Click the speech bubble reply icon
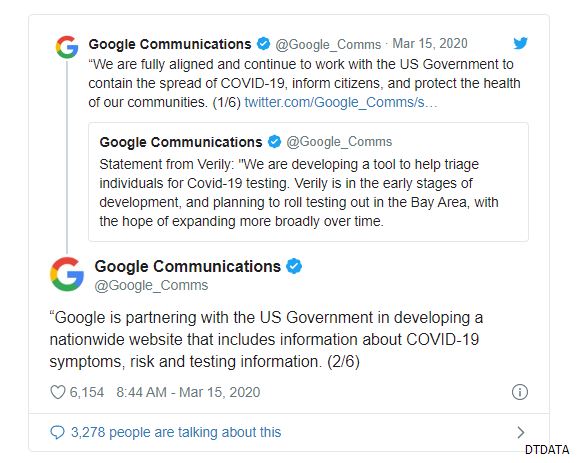Viewport: 579px width, 463px height. (57, 432)
